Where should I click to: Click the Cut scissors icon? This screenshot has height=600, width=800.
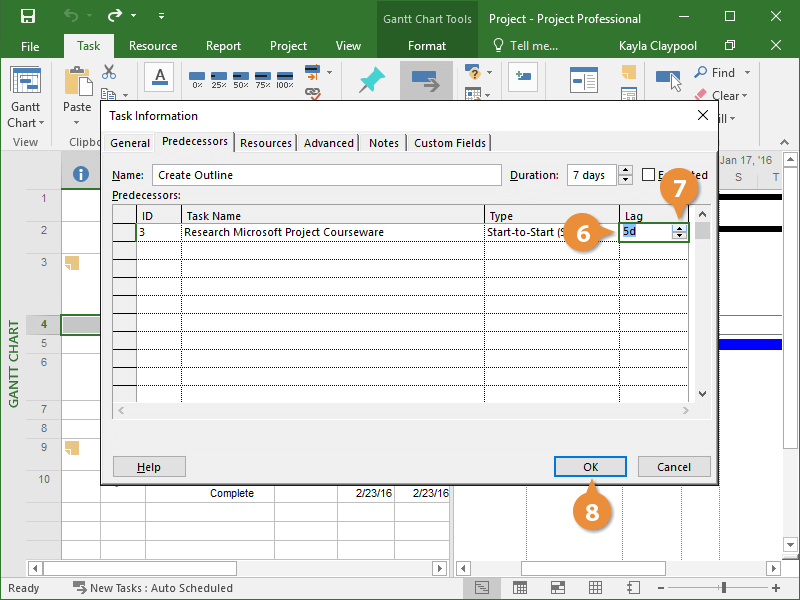coord(109,73)
